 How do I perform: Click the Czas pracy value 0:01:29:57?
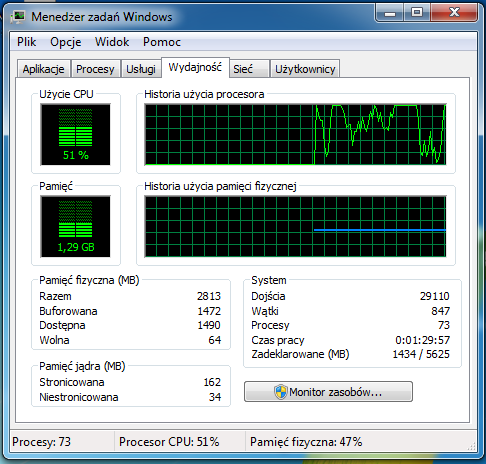coord(423,340)
